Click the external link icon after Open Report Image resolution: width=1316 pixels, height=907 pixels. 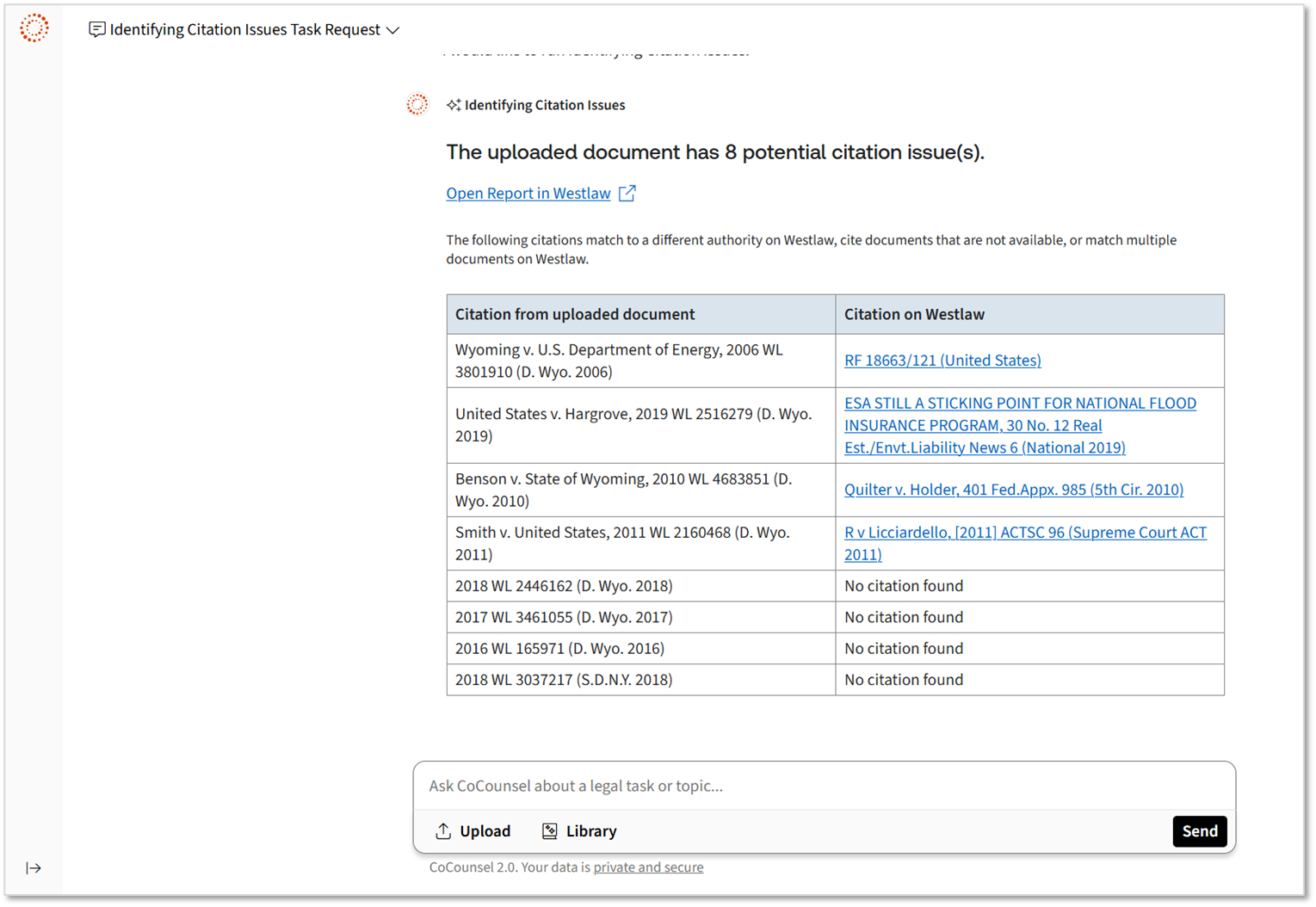click(627, 194)
